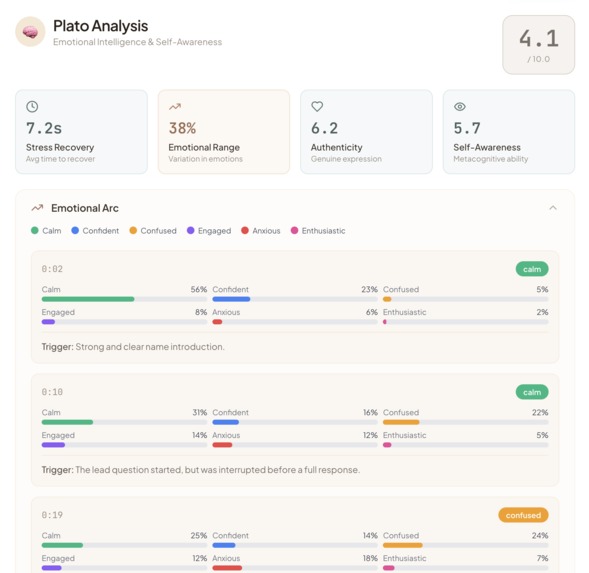Click the Emotional Intelligence & Self-Awareness subtitle
Viewport: 589px width, 573px height.
pyautogui.click(x=137, y=42)
